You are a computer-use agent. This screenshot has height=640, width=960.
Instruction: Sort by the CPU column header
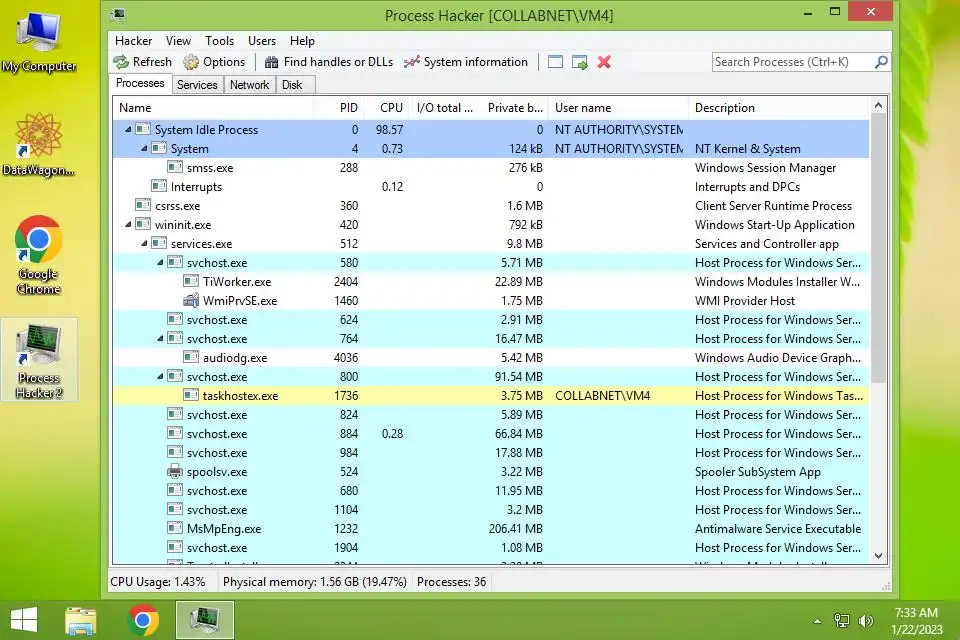tap(386, 108)
